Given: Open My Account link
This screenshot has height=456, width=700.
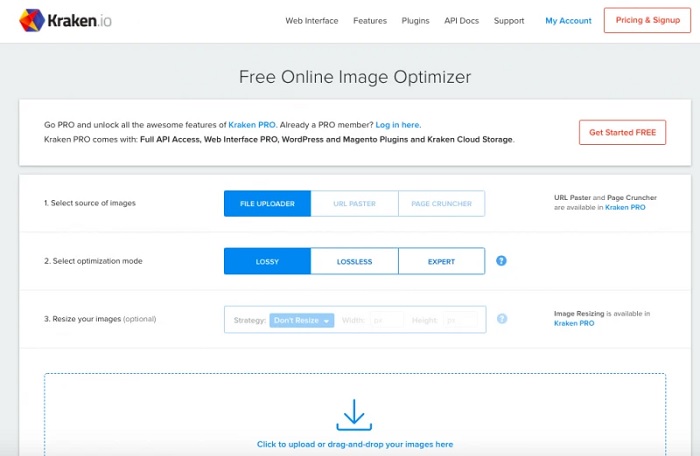Looking at the screenshot, I should 568,21.
